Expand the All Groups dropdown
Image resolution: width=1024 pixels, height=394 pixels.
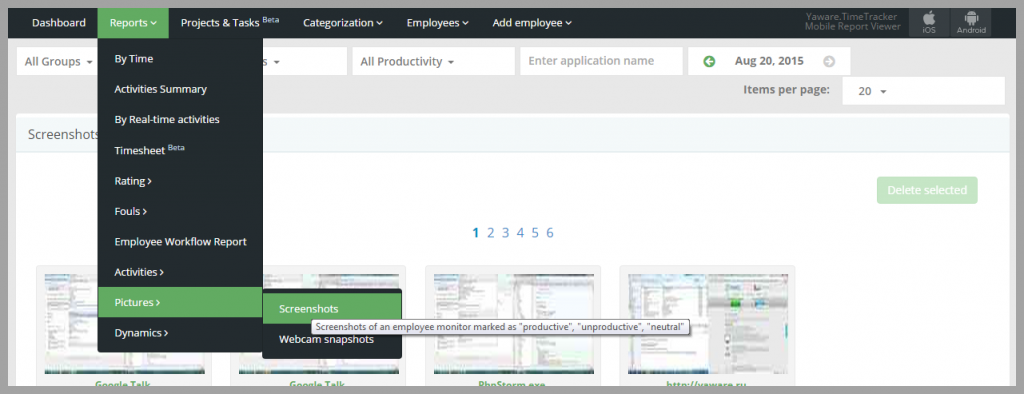57,61
